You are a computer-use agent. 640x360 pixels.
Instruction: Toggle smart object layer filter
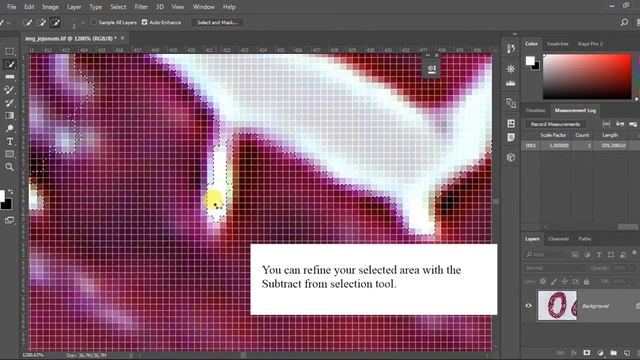(623, 255)
